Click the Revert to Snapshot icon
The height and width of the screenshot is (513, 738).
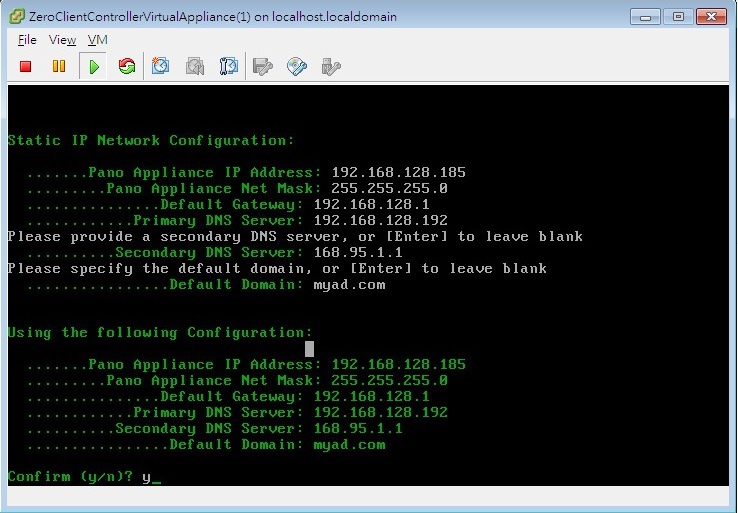(195, 66)
